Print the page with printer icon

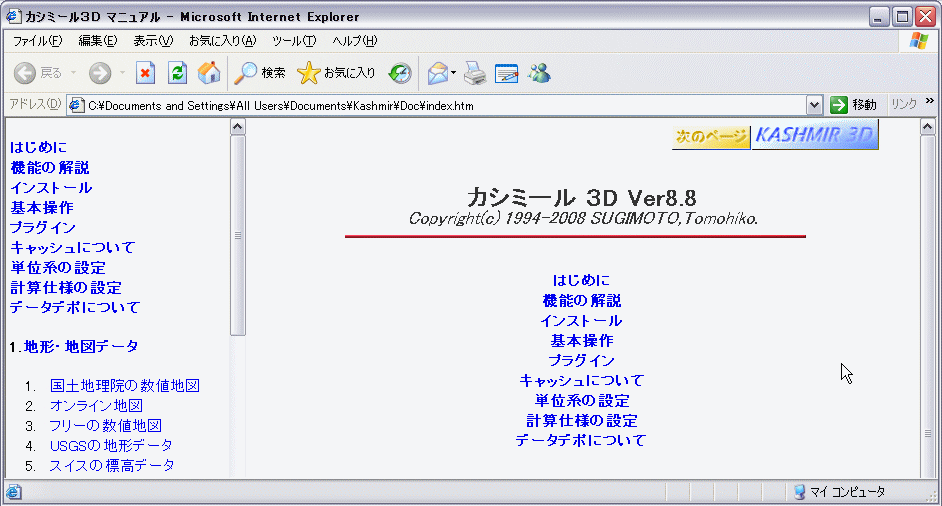[x=475, y=73]
